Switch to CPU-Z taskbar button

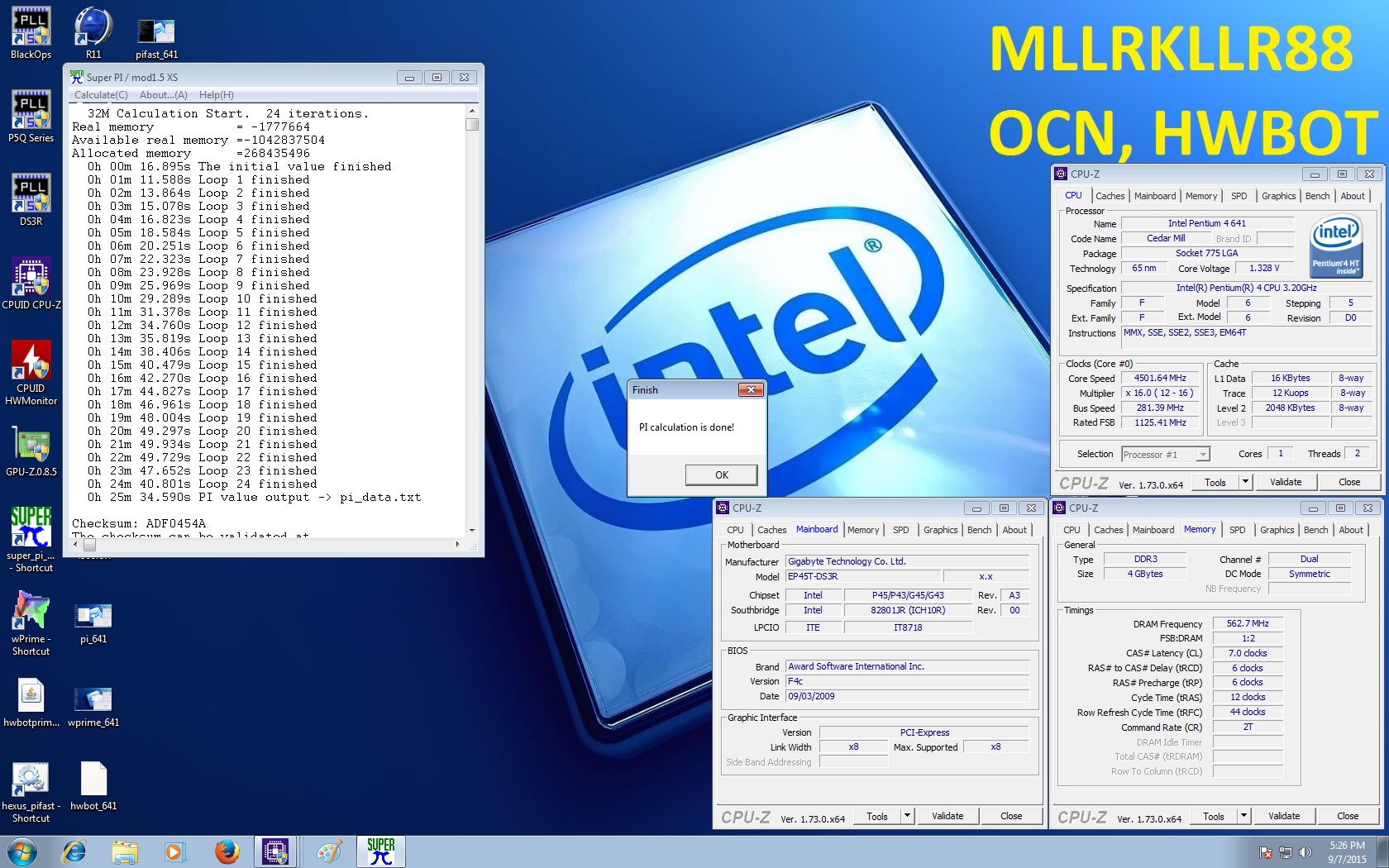pos(275,851)
